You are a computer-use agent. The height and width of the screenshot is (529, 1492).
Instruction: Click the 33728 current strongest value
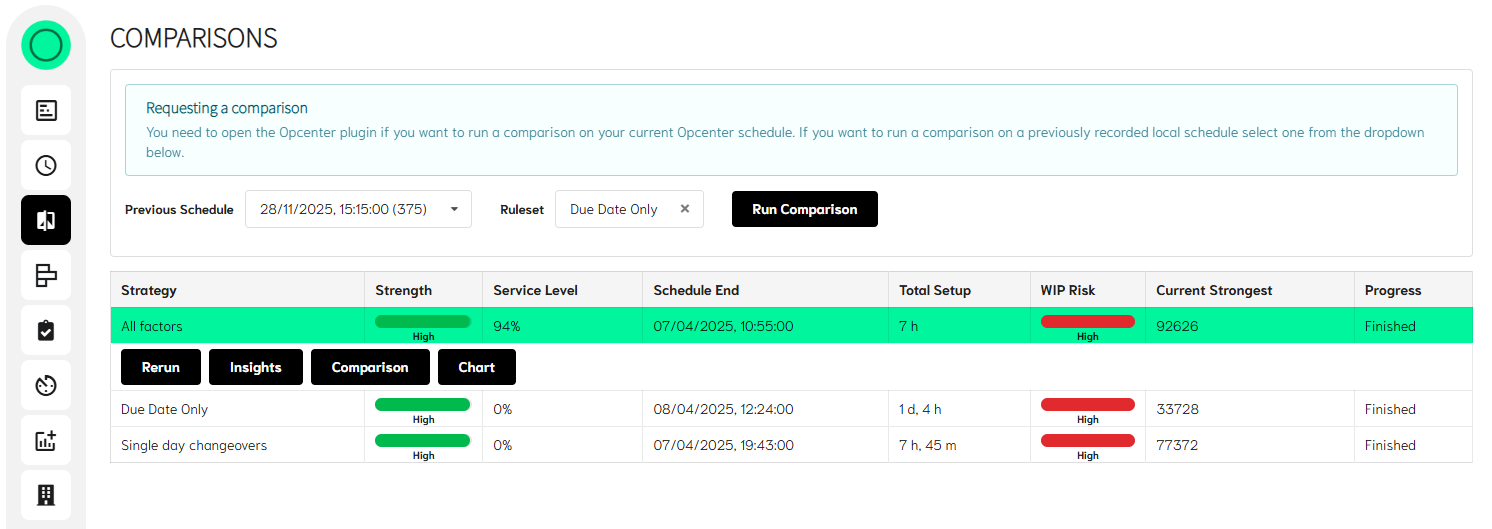coord(1177,409)
